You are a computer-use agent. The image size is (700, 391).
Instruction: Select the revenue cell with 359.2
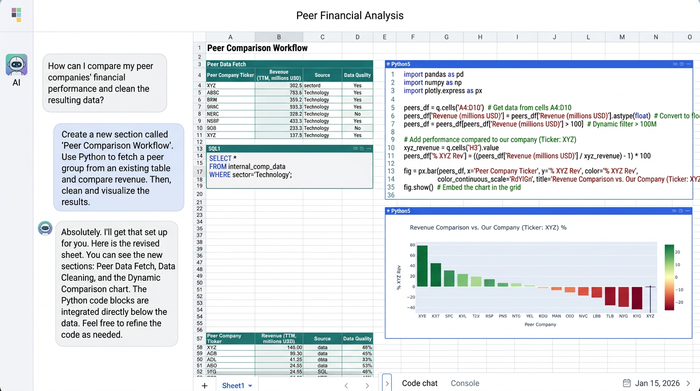[279, 100]
